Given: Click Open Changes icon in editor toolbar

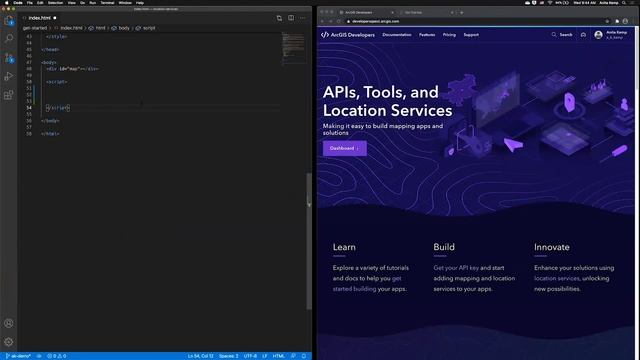Looking at the screenshot, I should pyautogui.click(x=279, y=18).
